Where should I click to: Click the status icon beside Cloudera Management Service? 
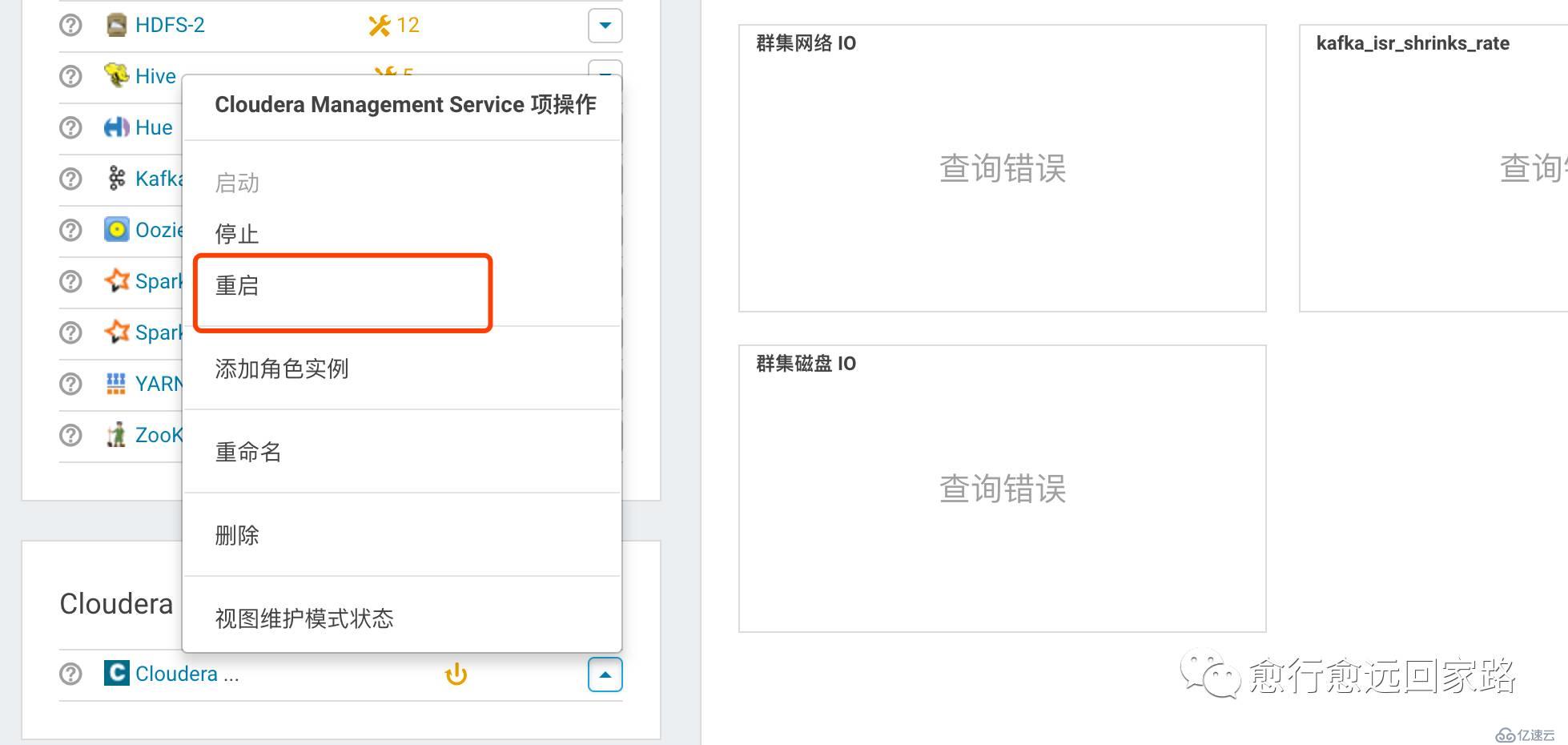click(x=70, y=674)
